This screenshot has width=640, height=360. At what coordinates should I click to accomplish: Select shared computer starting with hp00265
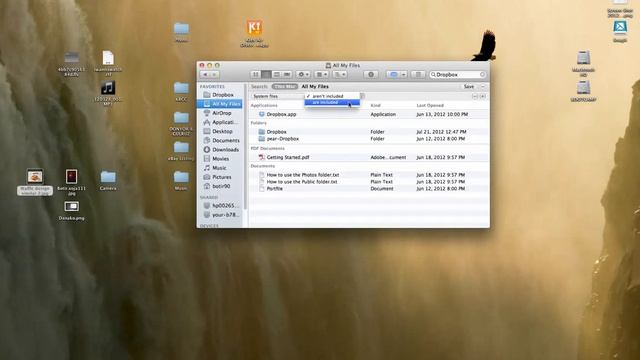[222, 206]
